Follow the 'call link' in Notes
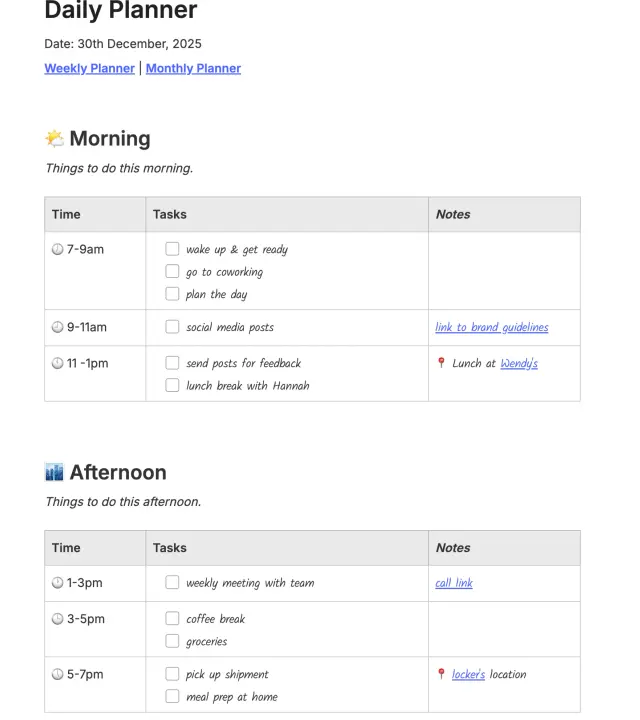 click(454, 583)
